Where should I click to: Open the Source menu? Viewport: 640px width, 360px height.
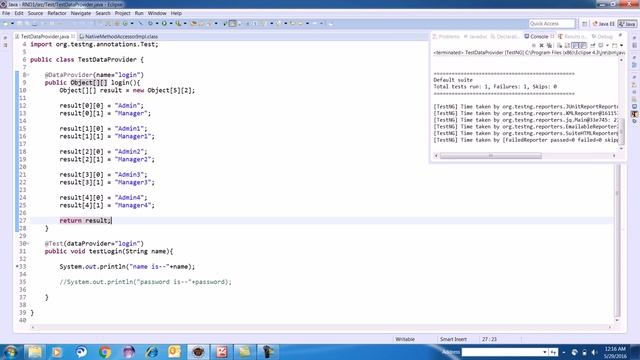(x=35, y=13)
